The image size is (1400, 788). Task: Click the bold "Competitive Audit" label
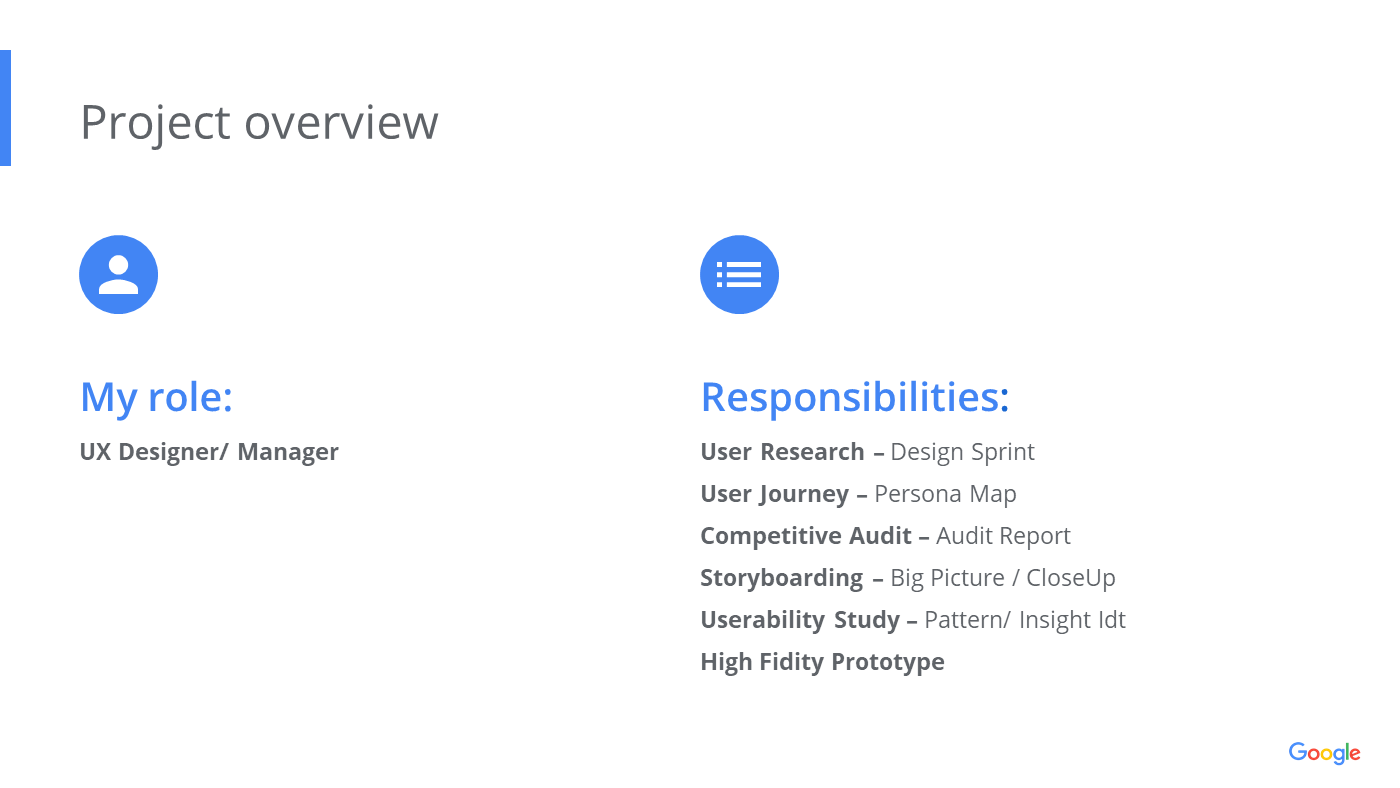coord(806,536)
